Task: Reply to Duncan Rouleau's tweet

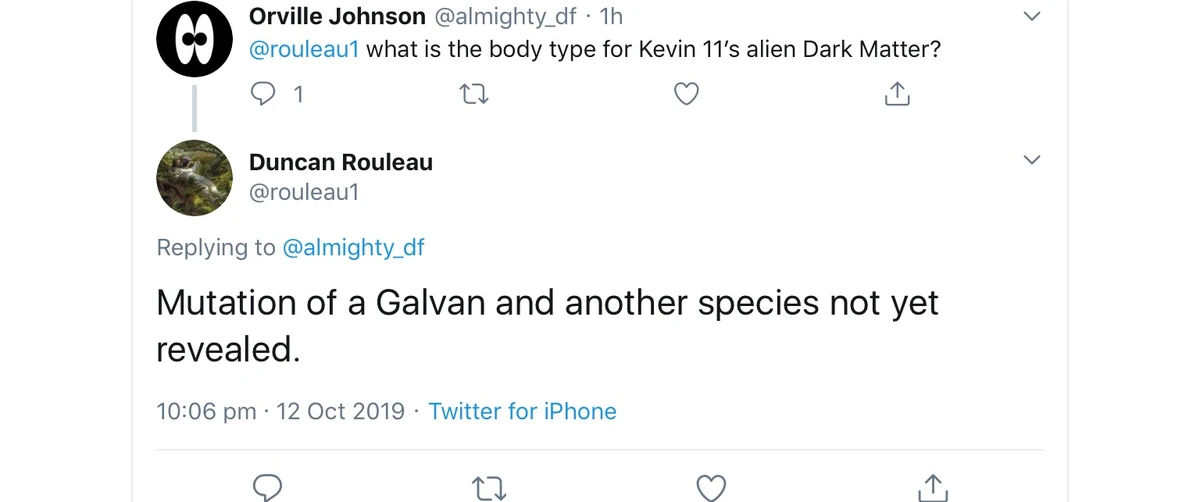Action: point(267,487)
